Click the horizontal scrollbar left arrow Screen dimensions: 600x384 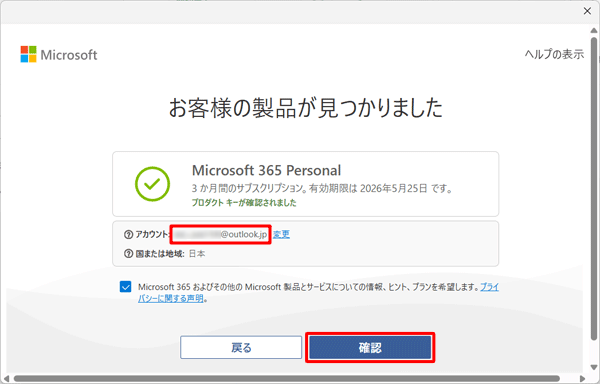(7, 379)
